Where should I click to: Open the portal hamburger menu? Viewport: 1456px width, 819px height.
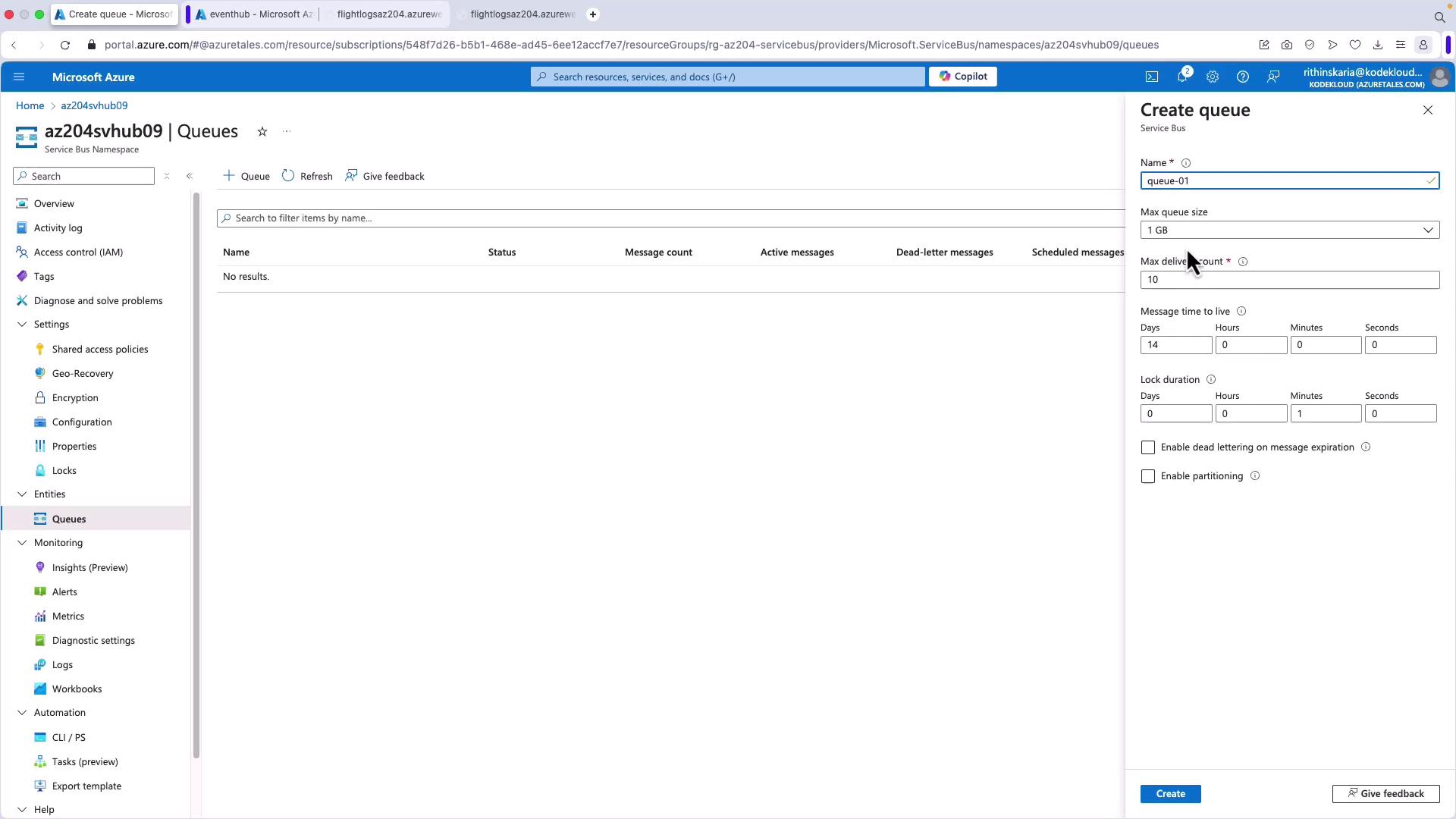coord(20,77)
